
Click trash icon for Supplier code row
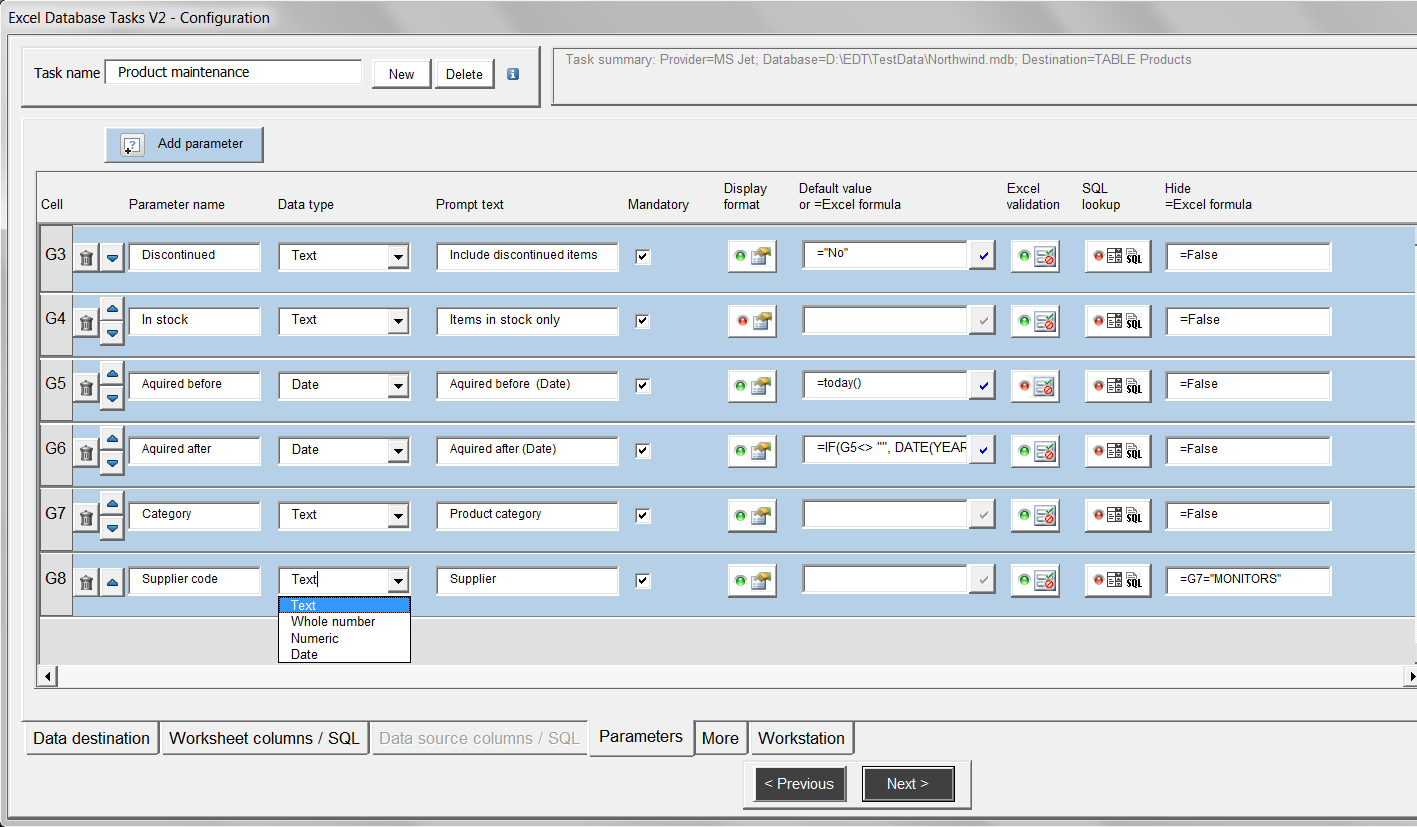pos(87,582)
